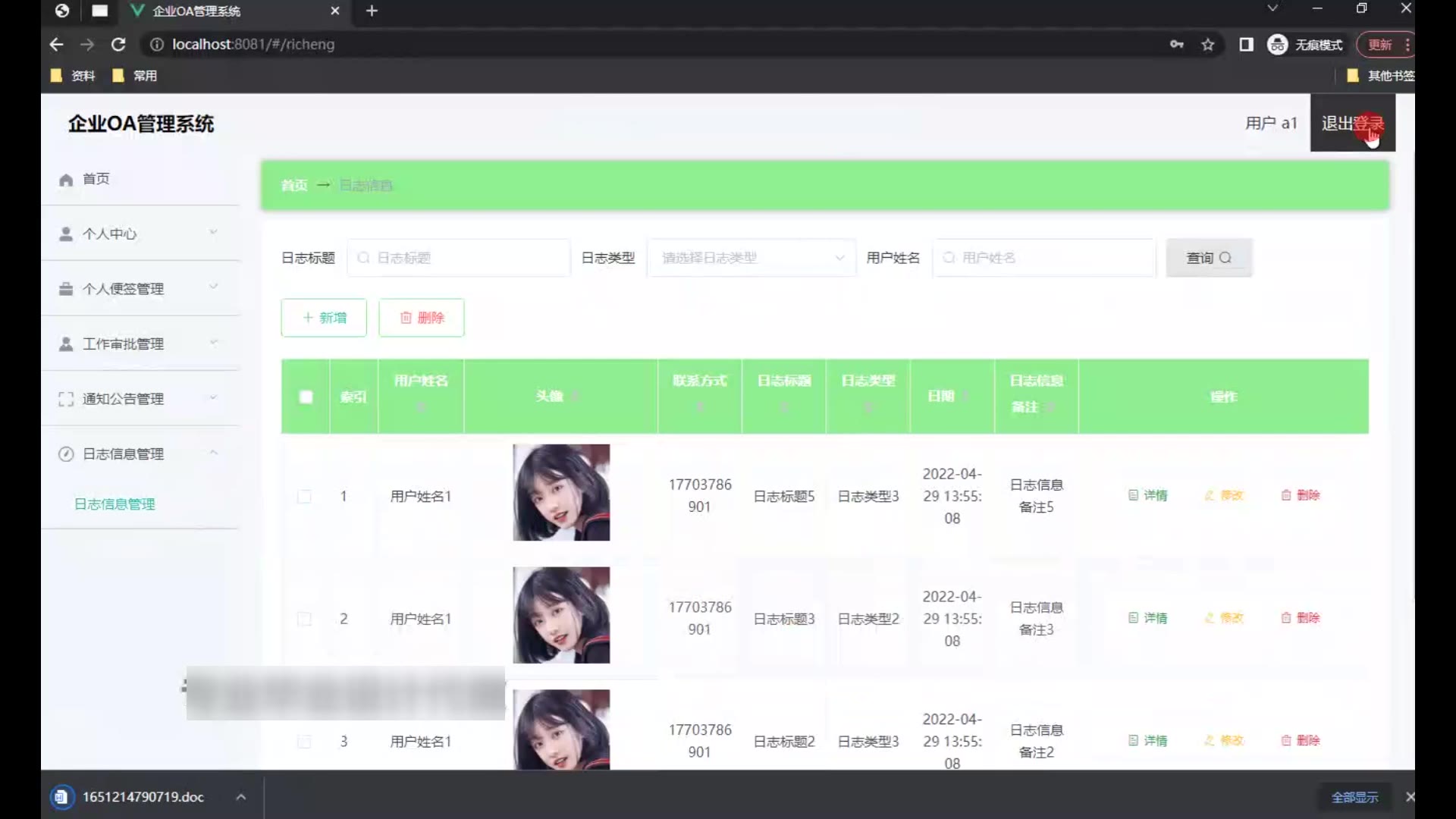Open the browser side panel icon
Image resolution: width=1456 pixels, height=819 pixels.
coord(1246,45)
